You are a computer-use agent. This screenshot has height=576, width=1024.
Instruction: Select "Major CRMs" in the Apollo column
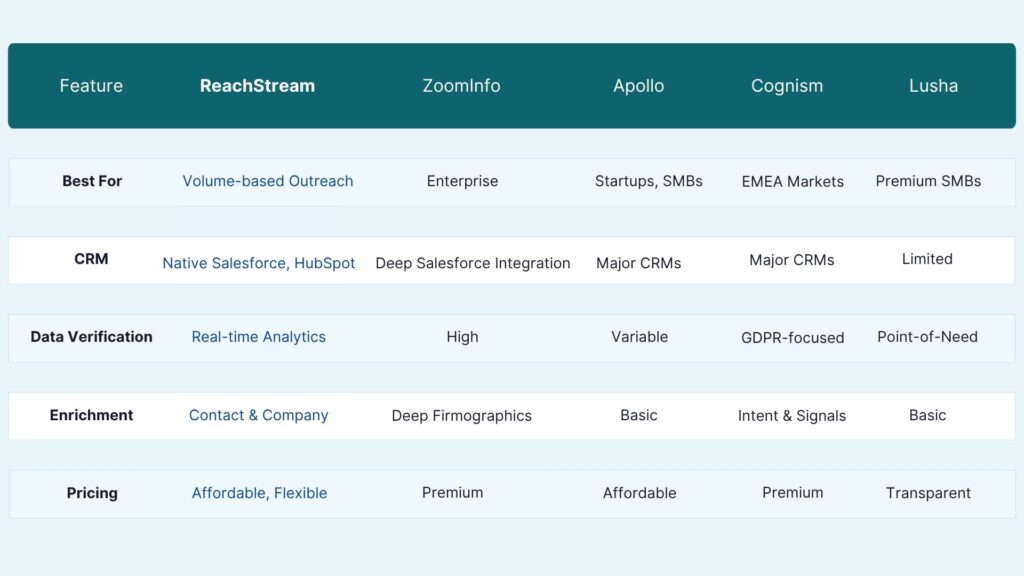[638, 263]
